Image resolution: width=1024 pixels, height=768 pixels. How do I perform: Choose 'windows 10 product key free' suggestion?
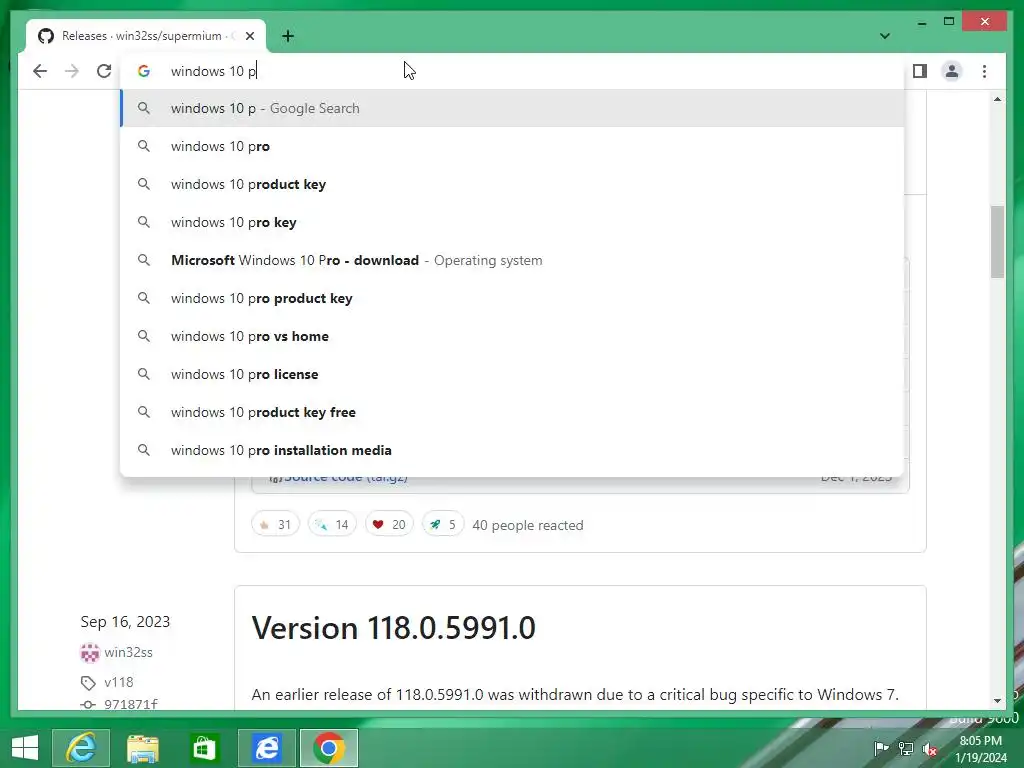[512, 412]
